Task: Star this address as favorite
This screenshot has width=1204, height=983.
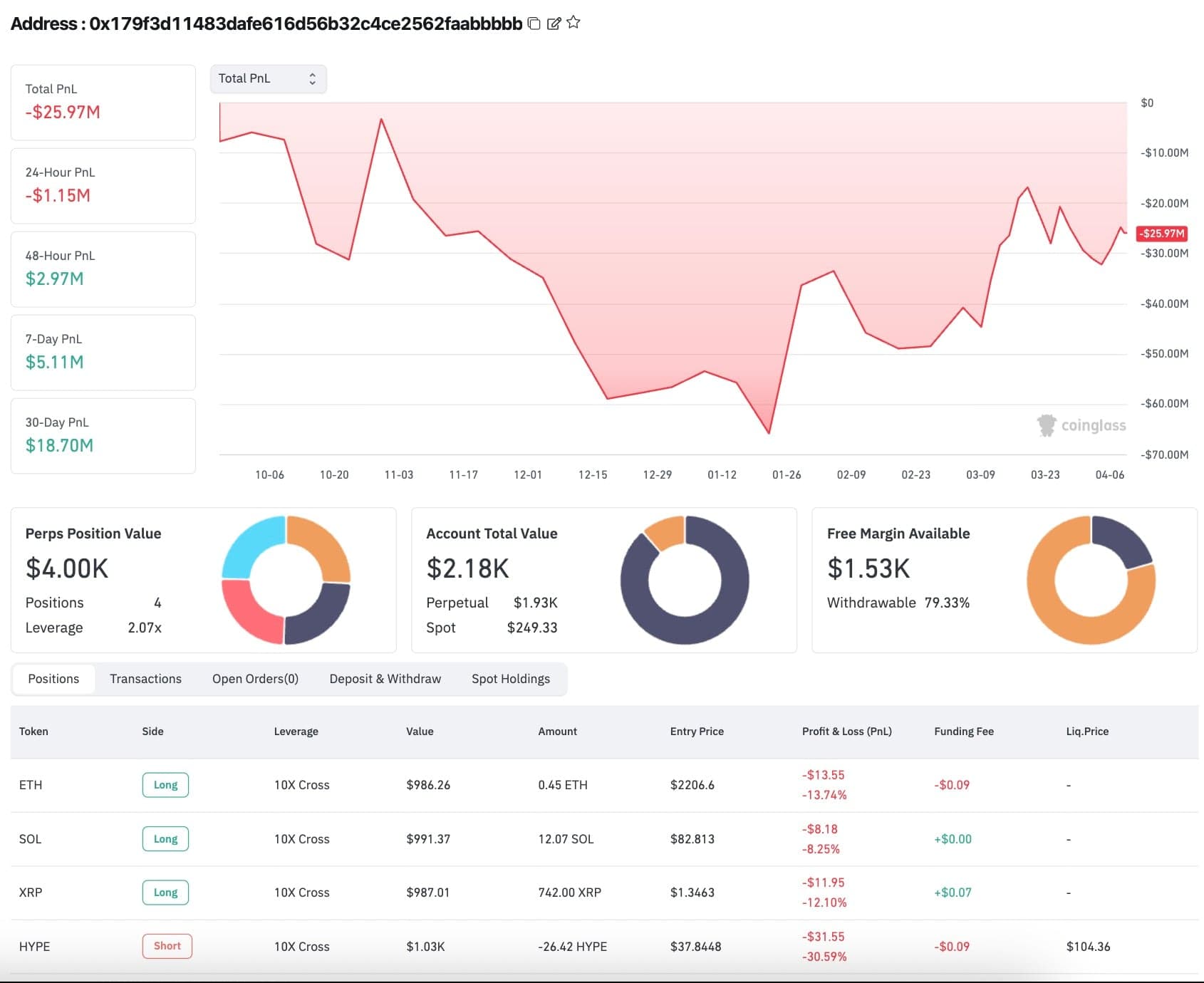Action: [x=574, y=23]
